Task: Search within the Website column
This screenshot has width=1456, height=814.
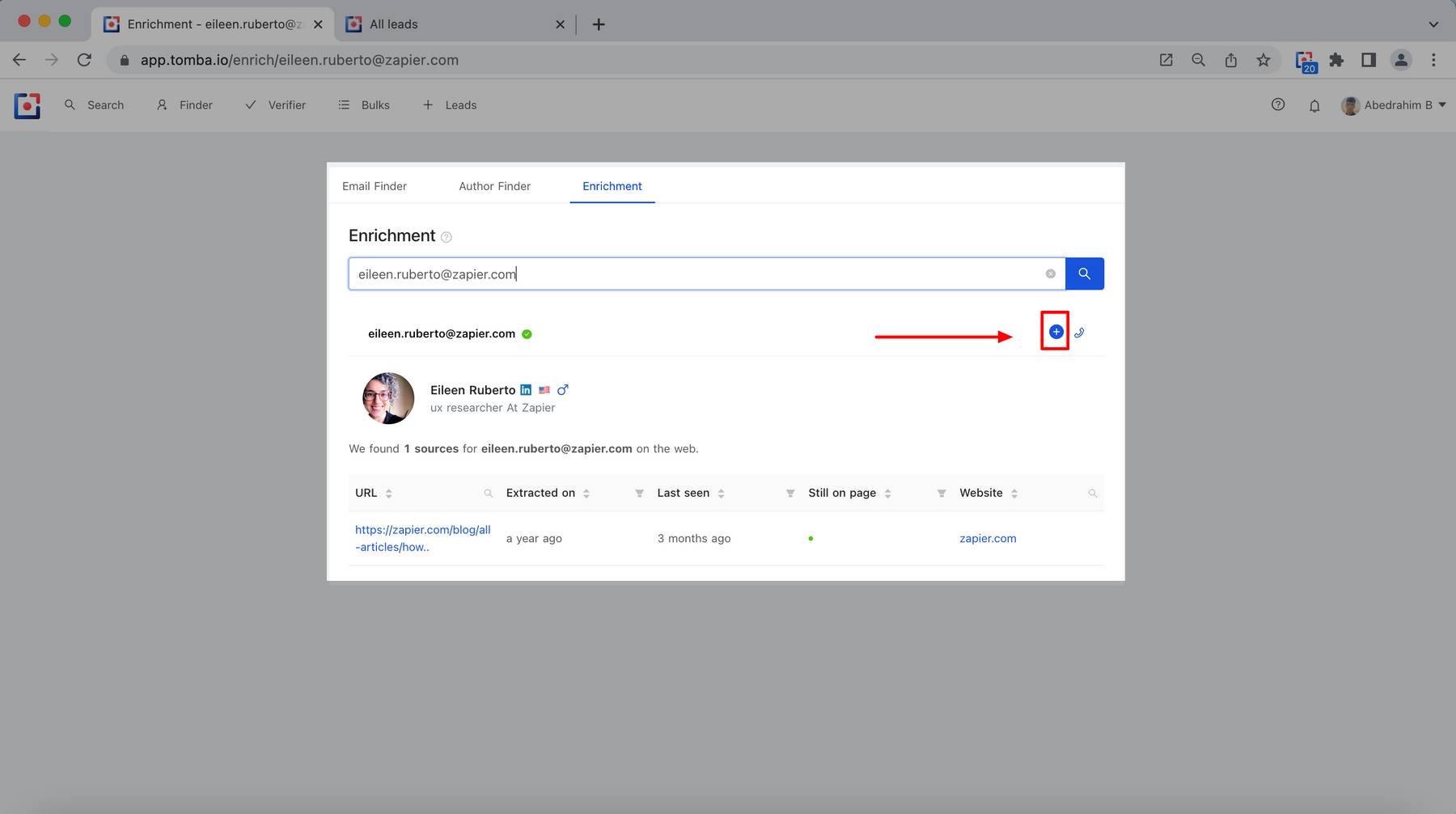Action: pyautogui.click(x=1093, y=494)
